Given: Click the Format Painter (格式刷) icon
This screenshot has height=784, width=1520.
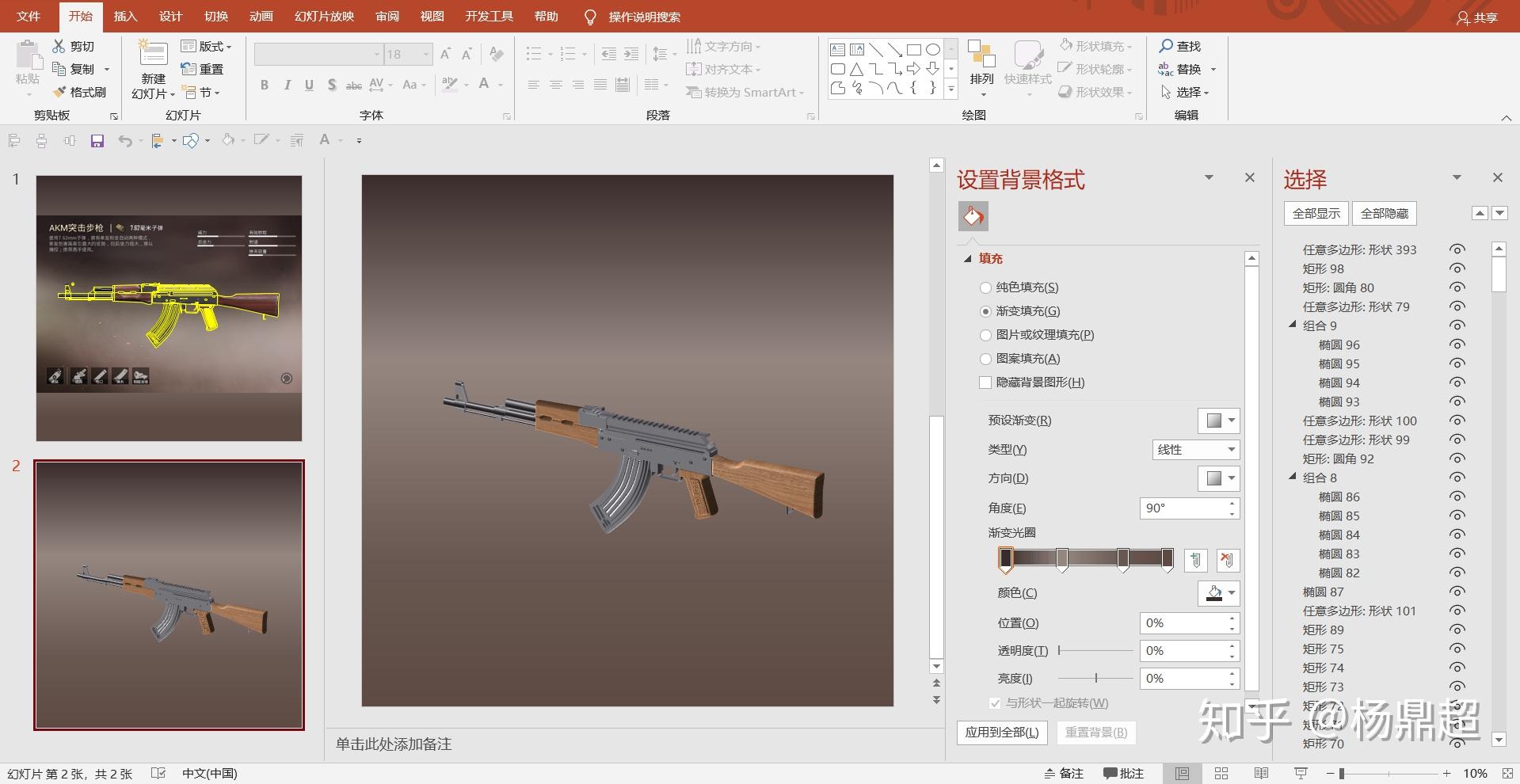Looking at the screenshot, I should 59,92.
